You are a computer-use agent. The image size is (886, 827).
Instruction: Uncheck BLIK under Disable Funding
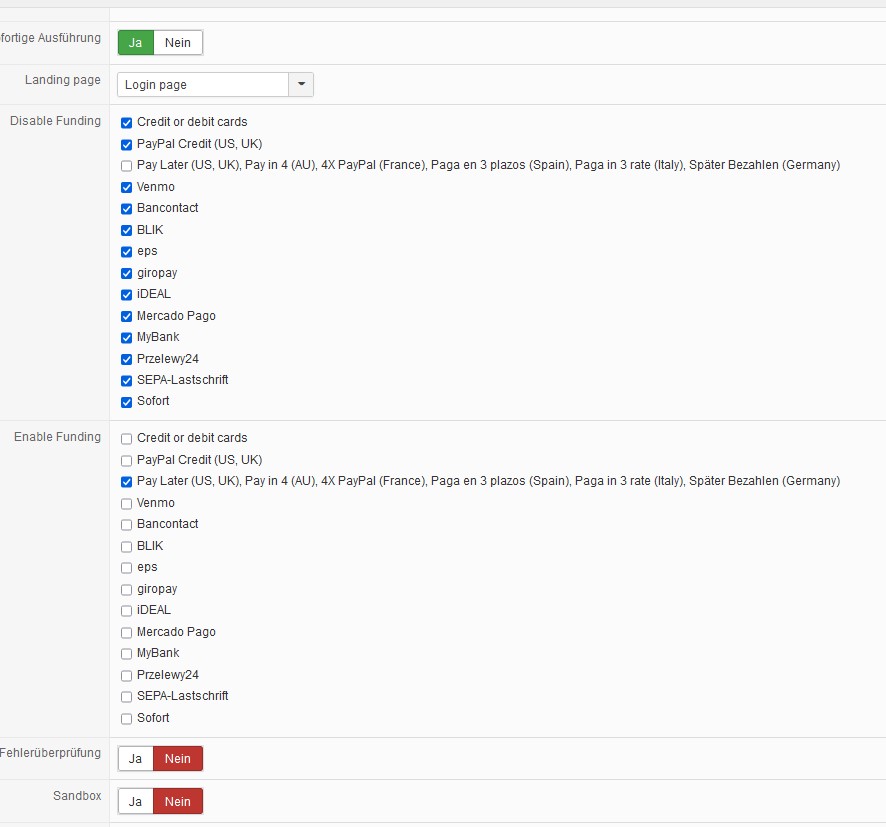127,230
